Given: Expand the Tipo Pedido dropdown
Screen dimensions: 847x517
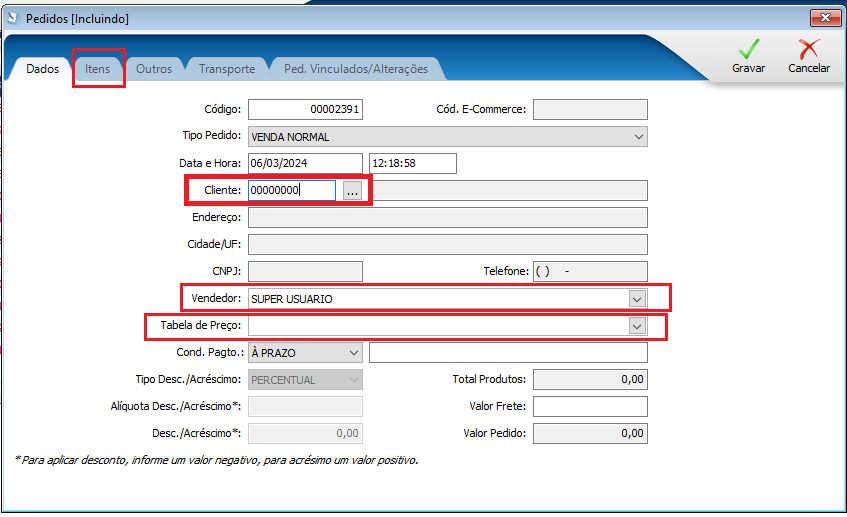Looking at the screenshot, I should click(x=638, y=137).
